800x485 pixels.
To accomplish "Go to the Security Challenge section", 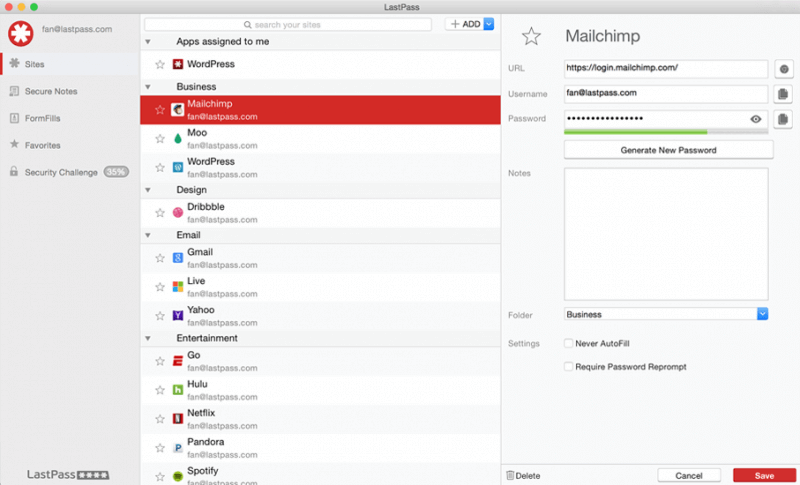I will pyautogui.click(x=60, y=172).
